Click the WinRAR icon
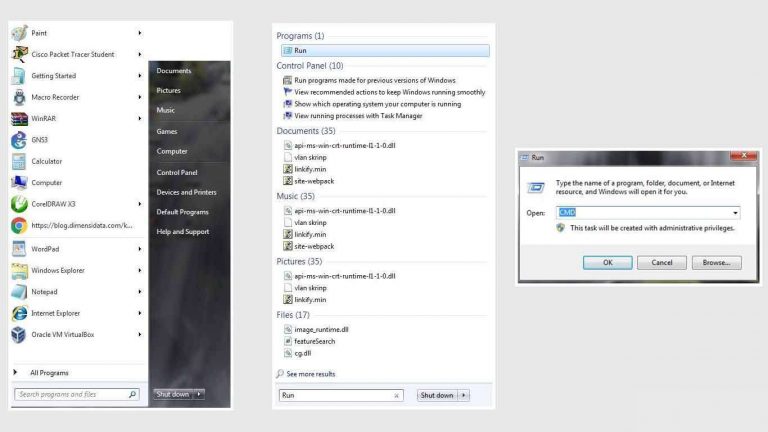This screenshot has width=768, height=432. [19, 118]
